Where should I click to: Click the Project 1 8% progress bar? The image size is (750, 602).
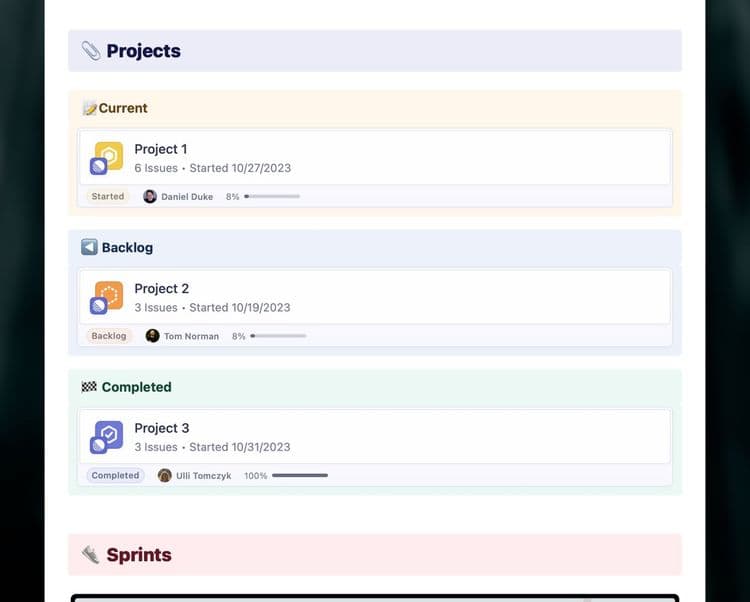(272, 197)
